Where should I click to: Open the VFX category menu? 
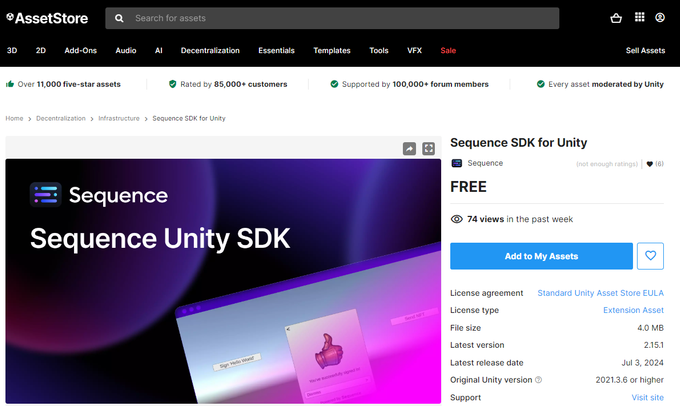click(414, 50)
